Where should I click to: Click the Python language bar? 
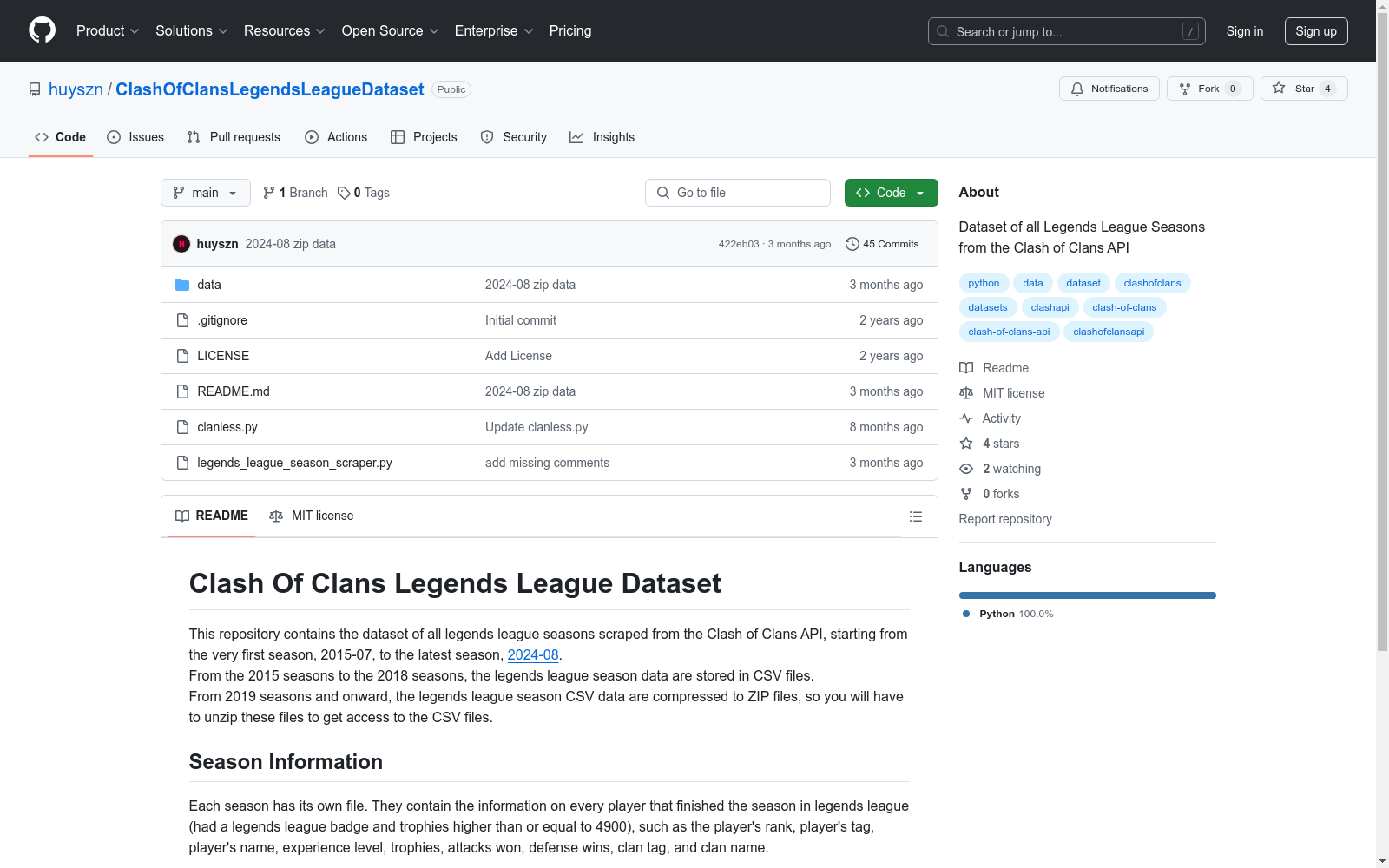[x=1088, y=595]
